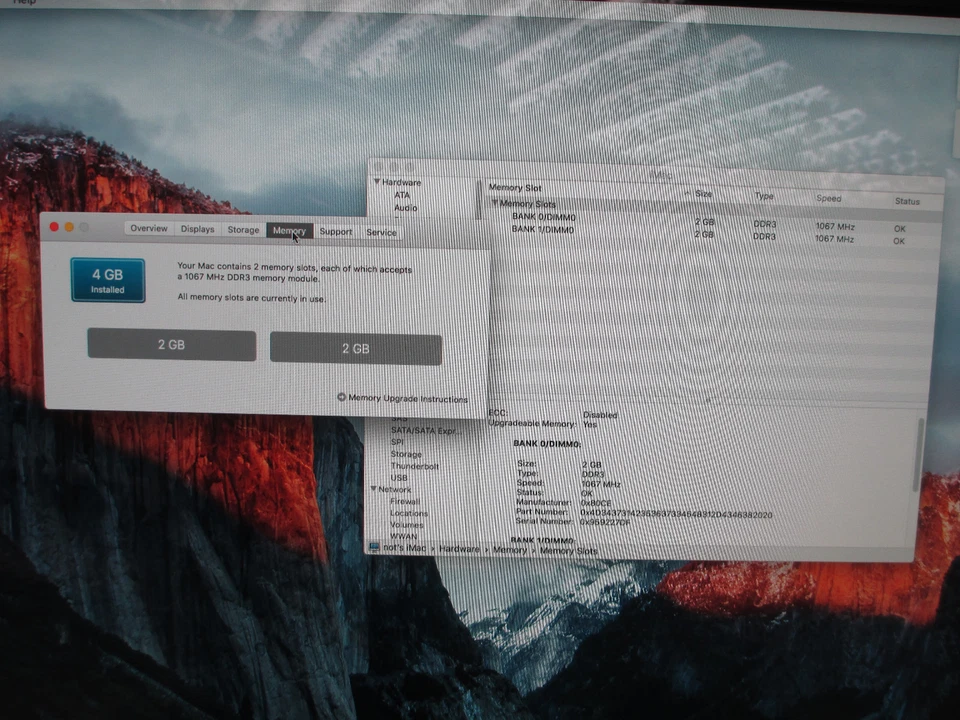The image size is (960, 720).
Task: Click Memory Slots in the path bar
Action: (568, 550)
